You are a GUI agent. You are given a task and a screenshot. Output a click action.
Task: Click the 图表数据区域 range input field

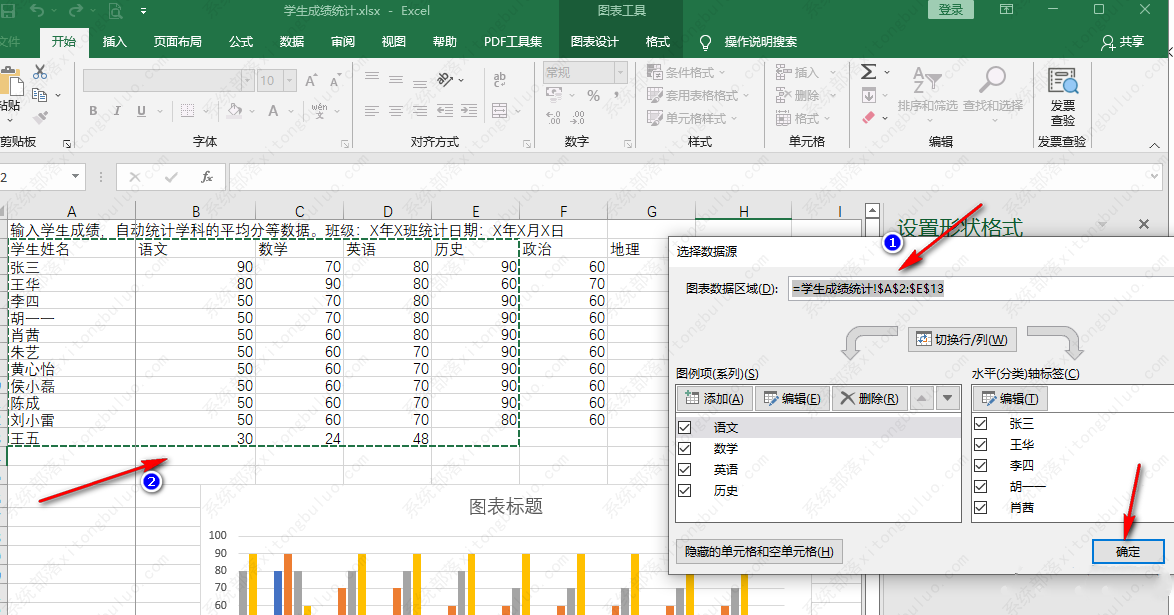point(981,288)
